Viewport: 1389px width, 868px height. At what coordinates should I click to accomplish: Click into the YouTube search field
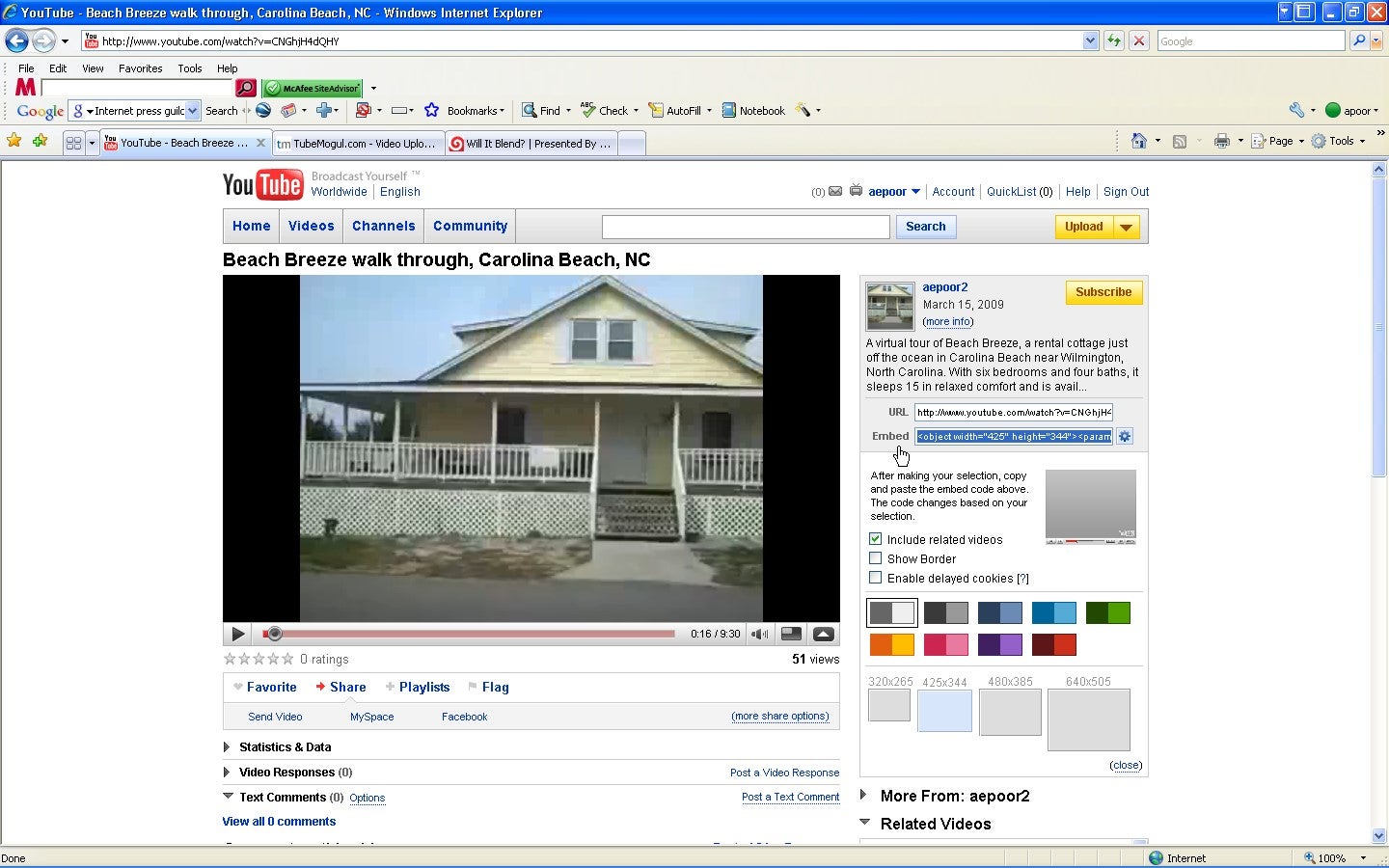pos(746,227)
